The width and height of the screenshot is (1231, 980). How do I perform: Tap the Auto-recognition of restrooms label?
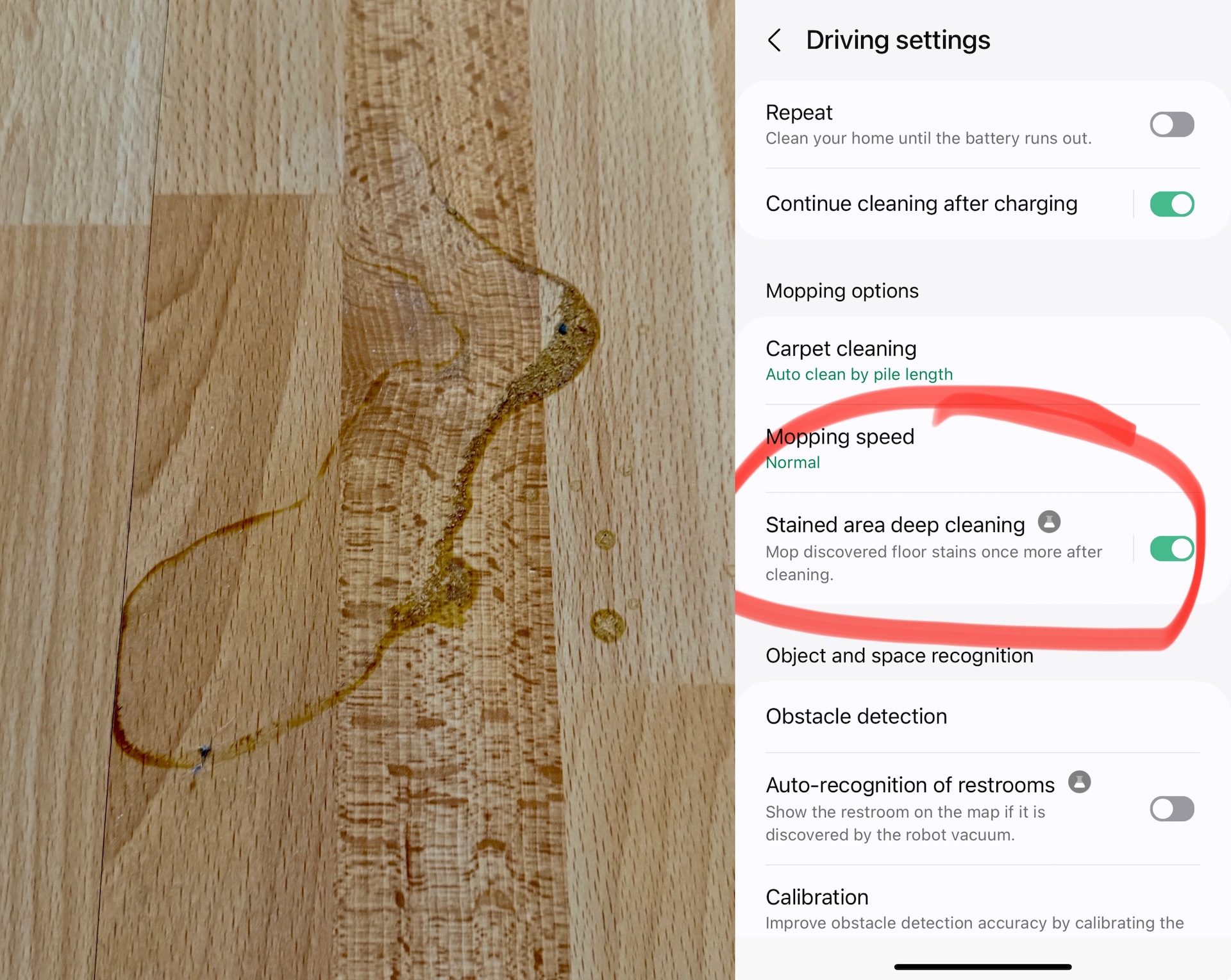910,785
